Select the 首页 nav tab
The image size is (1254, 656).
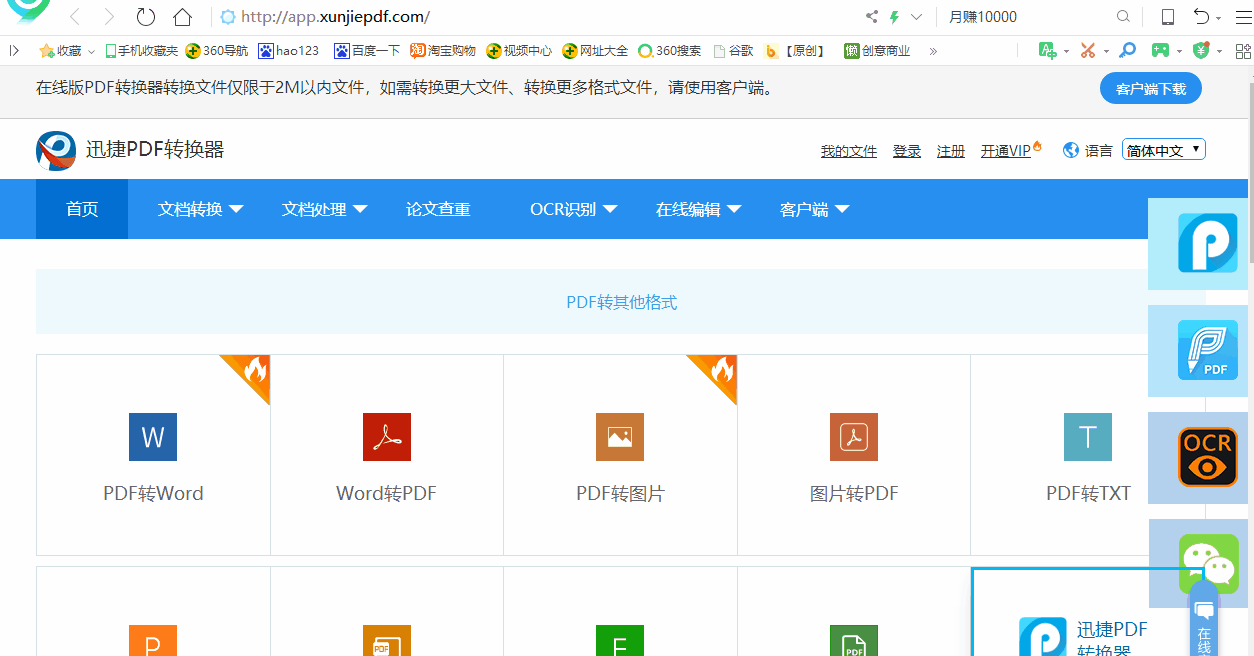click(x=82, y=209)
